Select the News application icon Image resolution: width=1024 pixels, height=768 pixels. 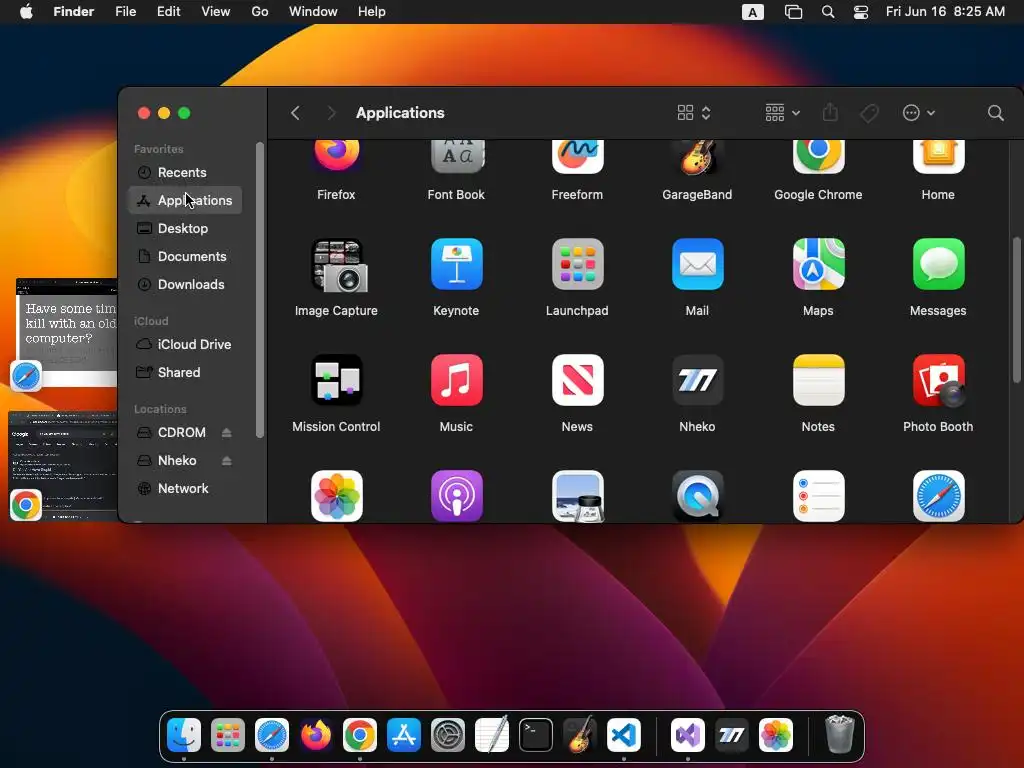point(577,379)
